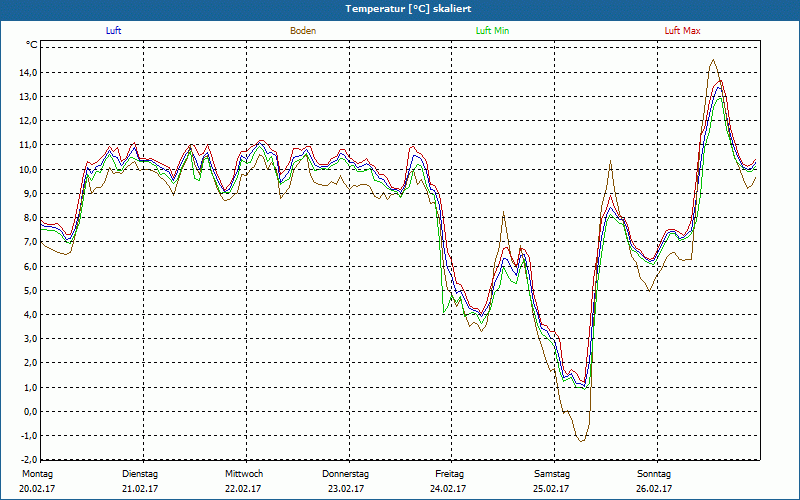The width and height of the screenshot is (800, 500).
Task: Click the blue Luft legend label
Action: [x=113, y=31]
